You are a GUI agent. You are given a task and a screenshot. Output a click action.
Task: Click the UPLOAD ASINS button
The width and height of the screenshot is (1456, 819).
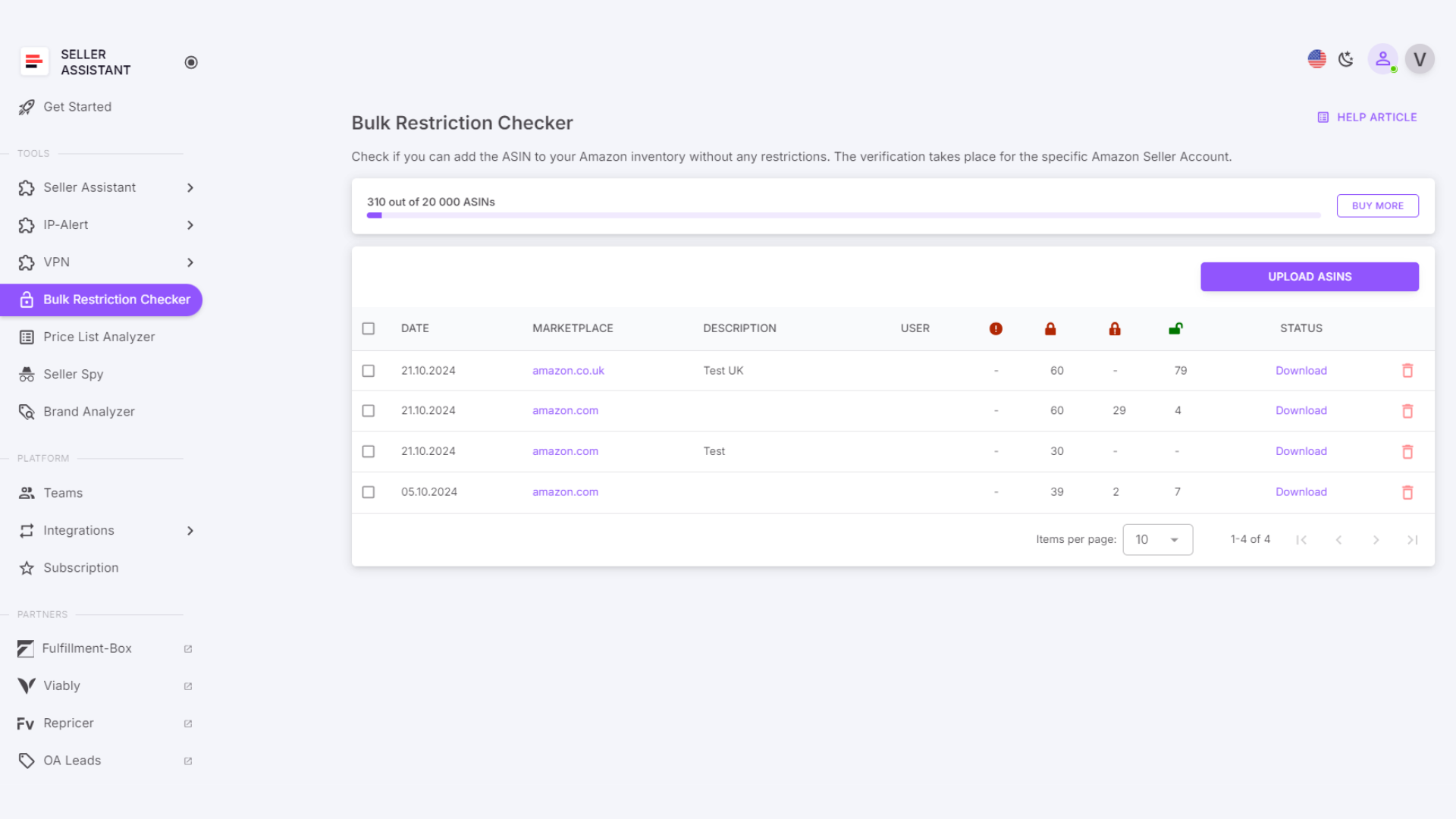tap(1309, 276)
